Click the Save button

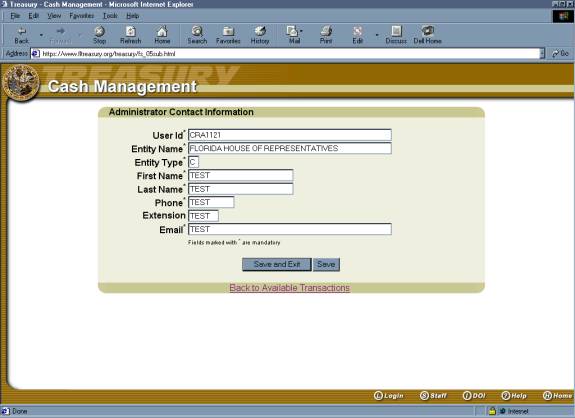click(326, 264)
